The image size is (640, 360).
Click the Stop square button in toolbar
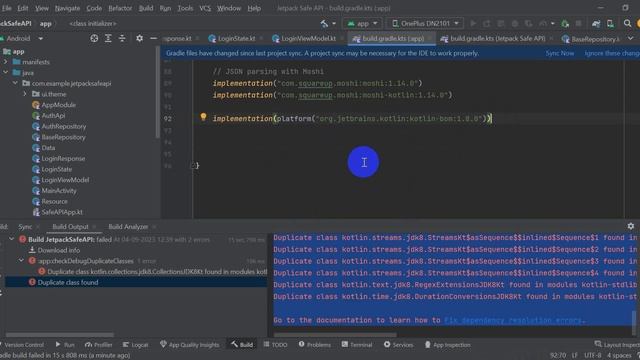578,24
